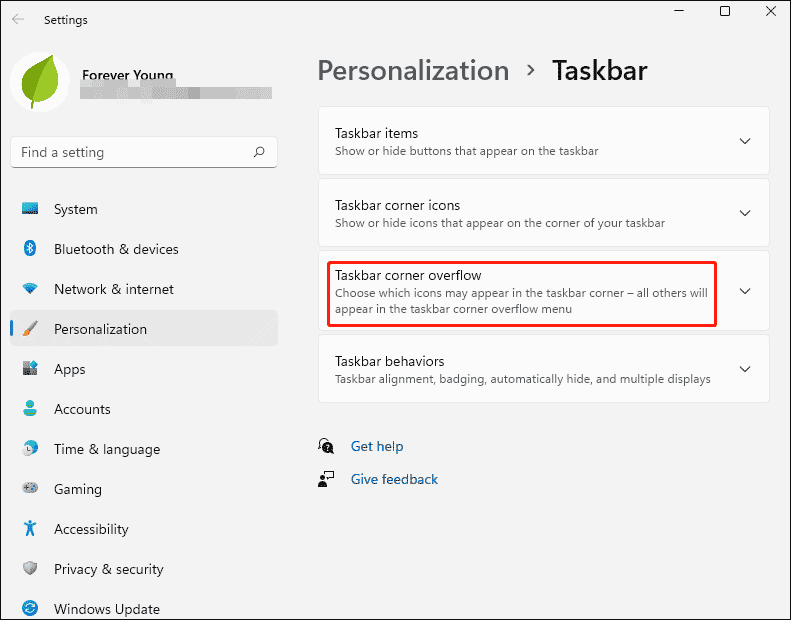Click the Give feedback person icon
The height and width of the screenshot is (620, 791).
326,479
